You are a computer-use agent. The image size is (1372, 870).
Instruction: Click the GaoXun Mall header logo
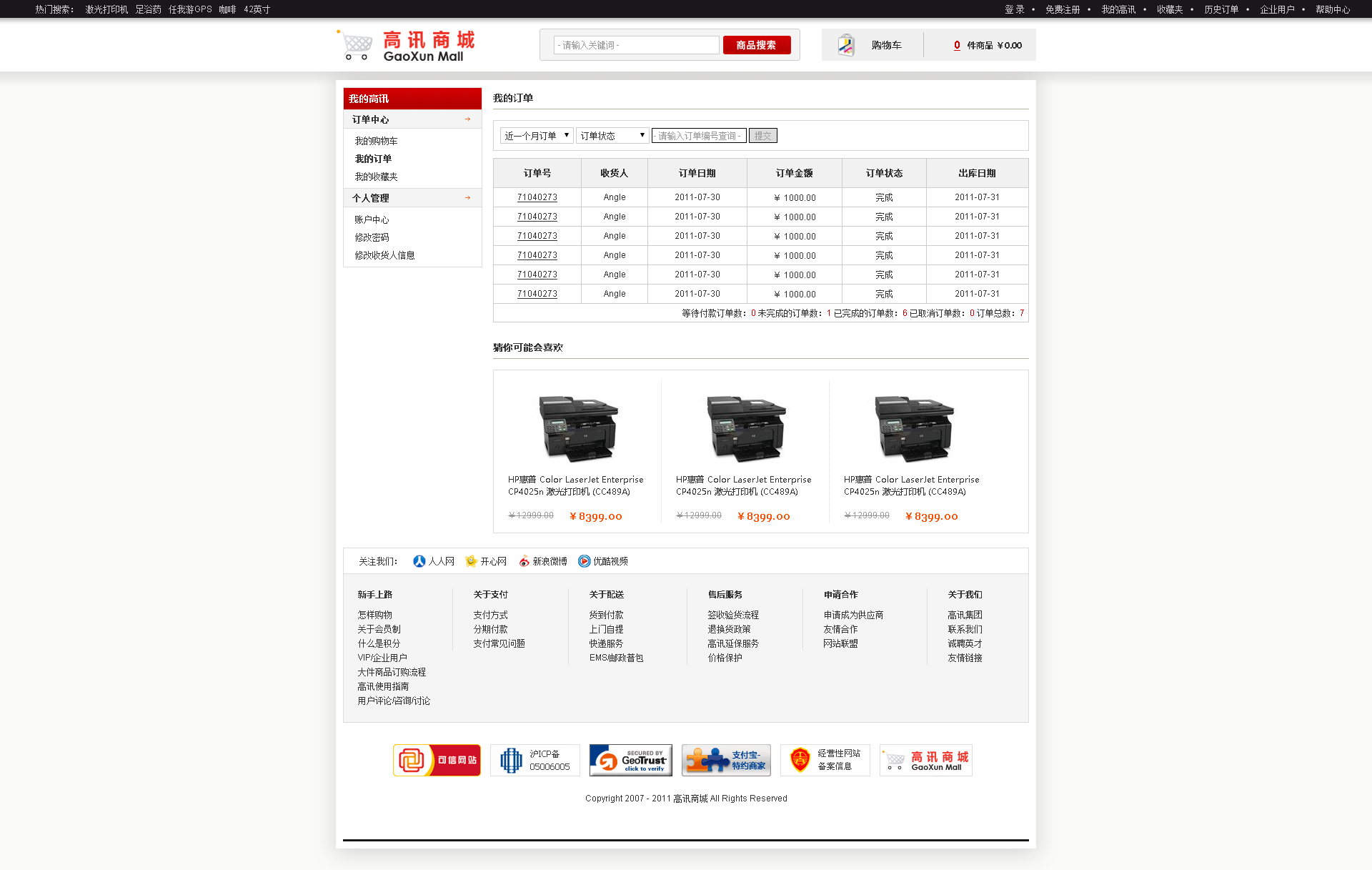tap(406, 46)
